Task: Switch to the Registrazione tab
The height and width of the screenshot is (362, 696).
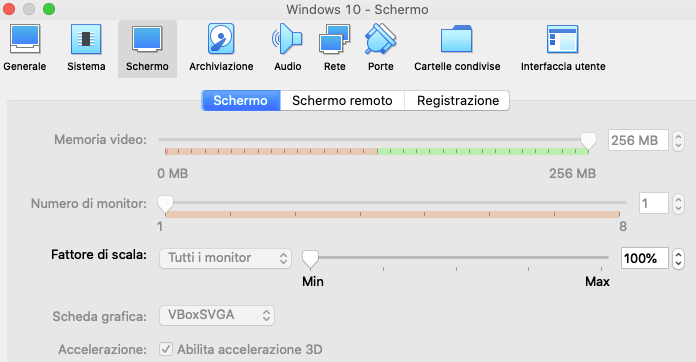Action: pyautogui.click(x=458, y=101)
